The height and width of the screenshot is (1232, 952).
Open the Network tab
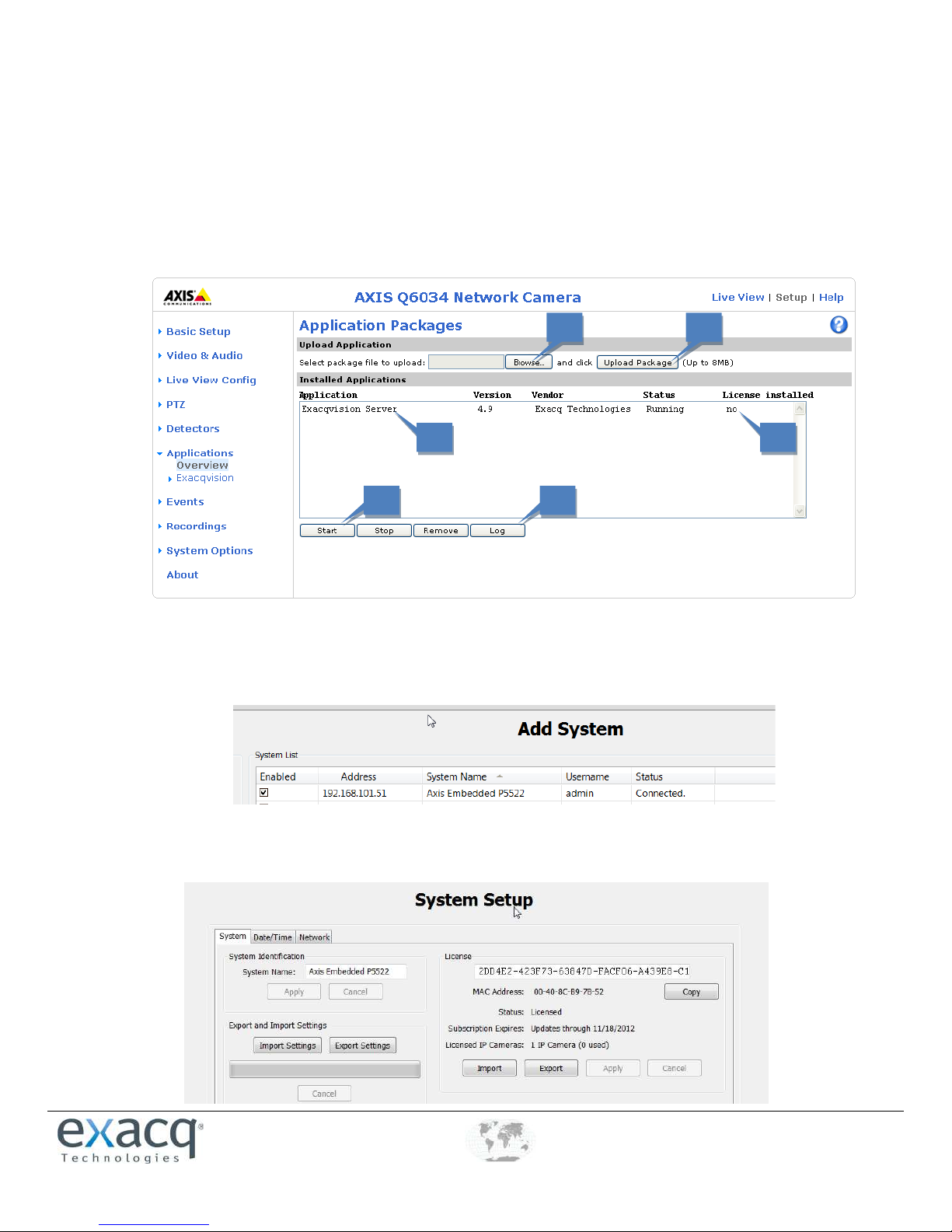pos(315,937)
